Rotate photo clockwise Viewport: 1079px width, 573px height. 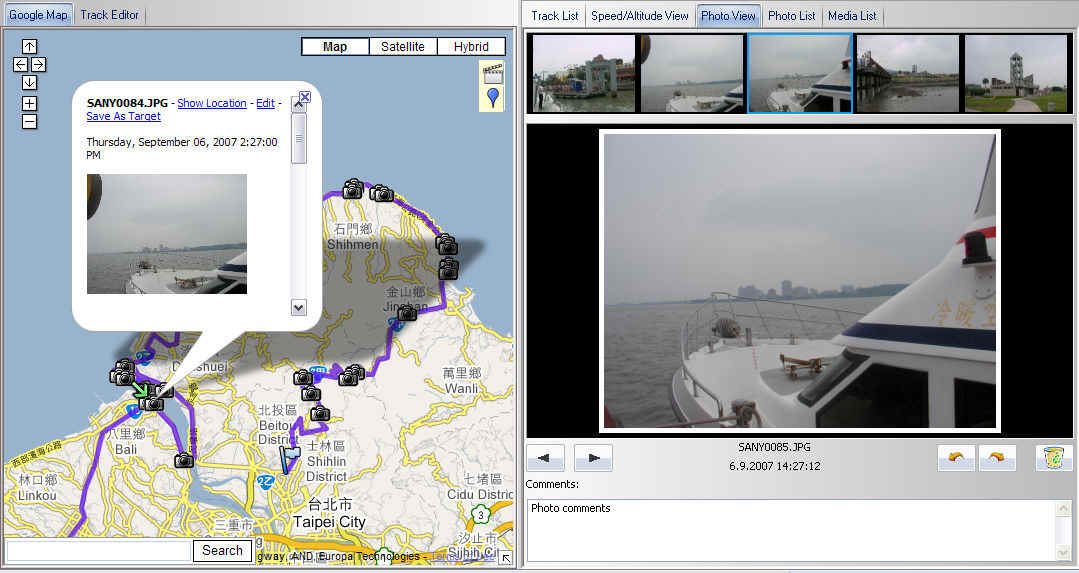998,458
